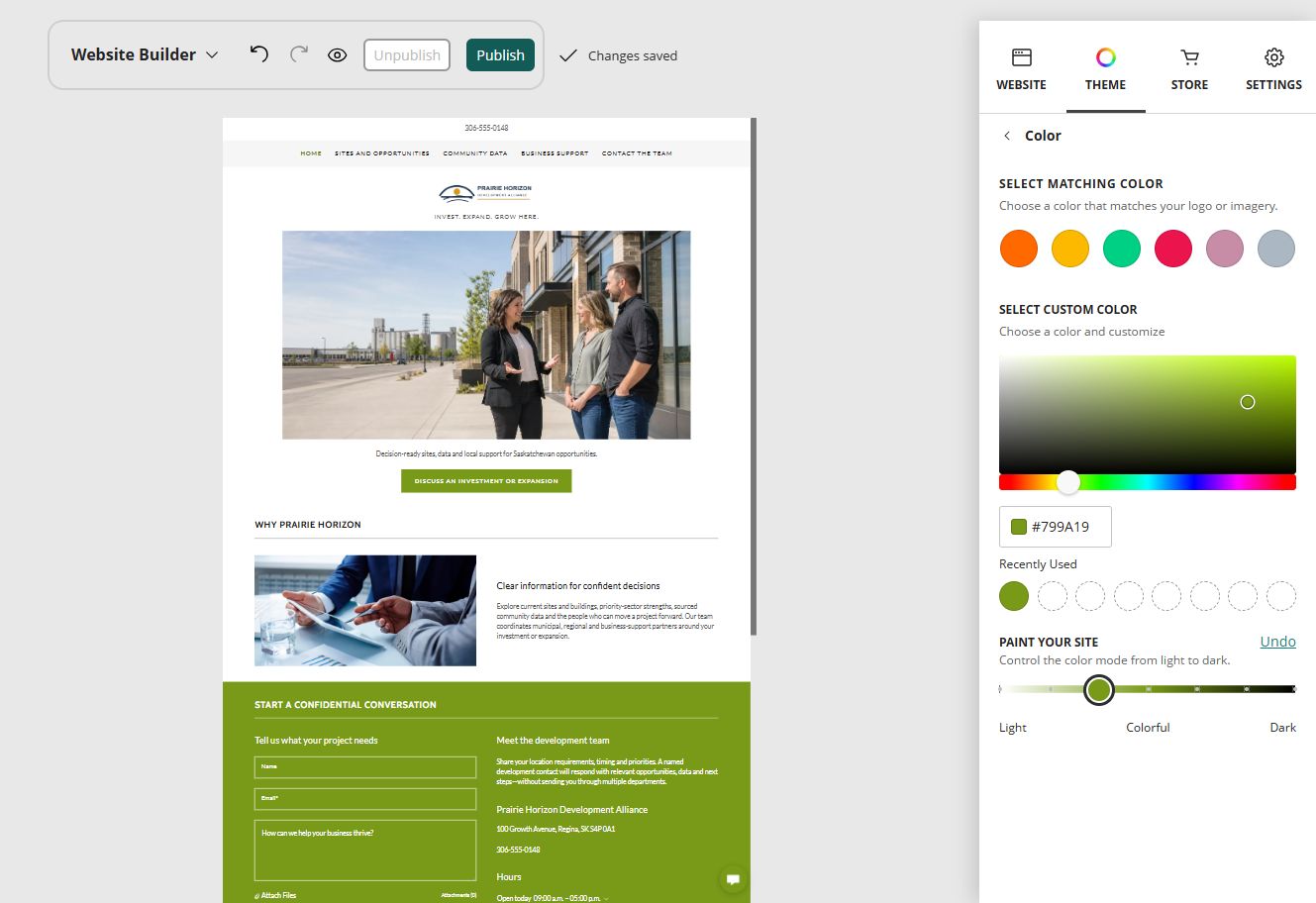The width and height of the screenshot is (1316, 903).
Task: Open the SETTINGS tab
Action: [x=1273, y=69]
